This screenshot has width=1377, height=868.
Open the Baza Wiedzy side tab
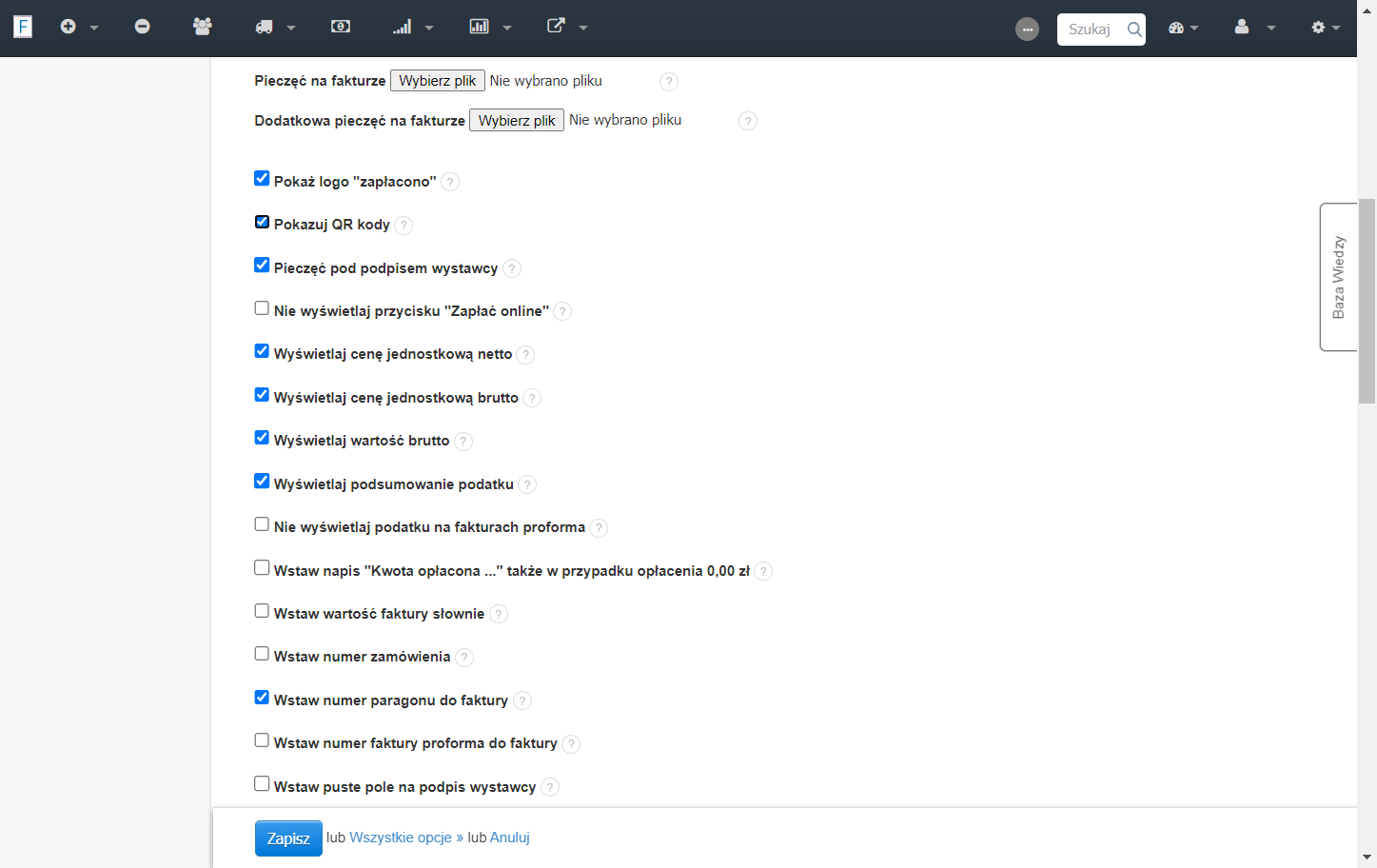1338,277
